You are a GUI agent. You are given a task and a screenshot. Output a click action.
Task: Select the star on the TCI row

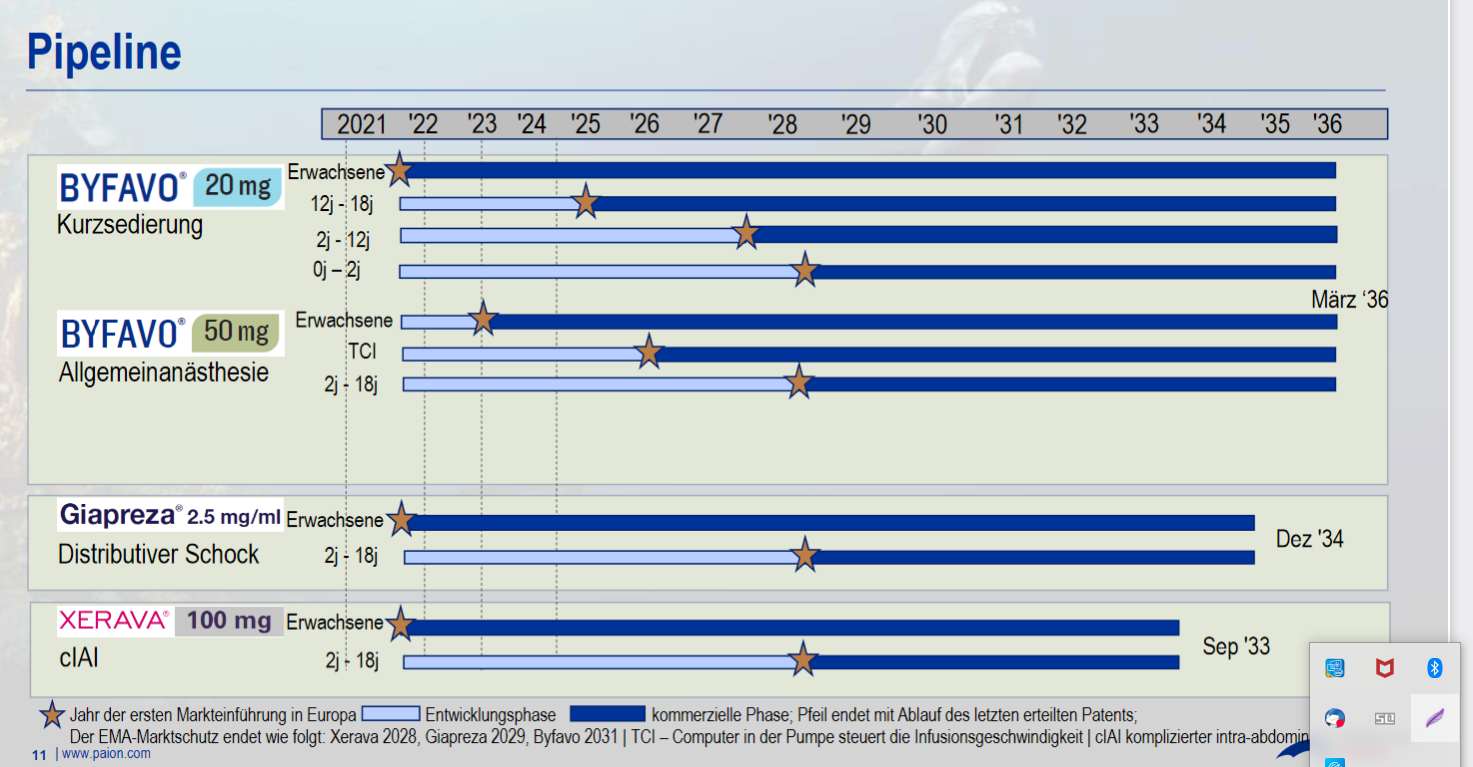pos(649,352)
